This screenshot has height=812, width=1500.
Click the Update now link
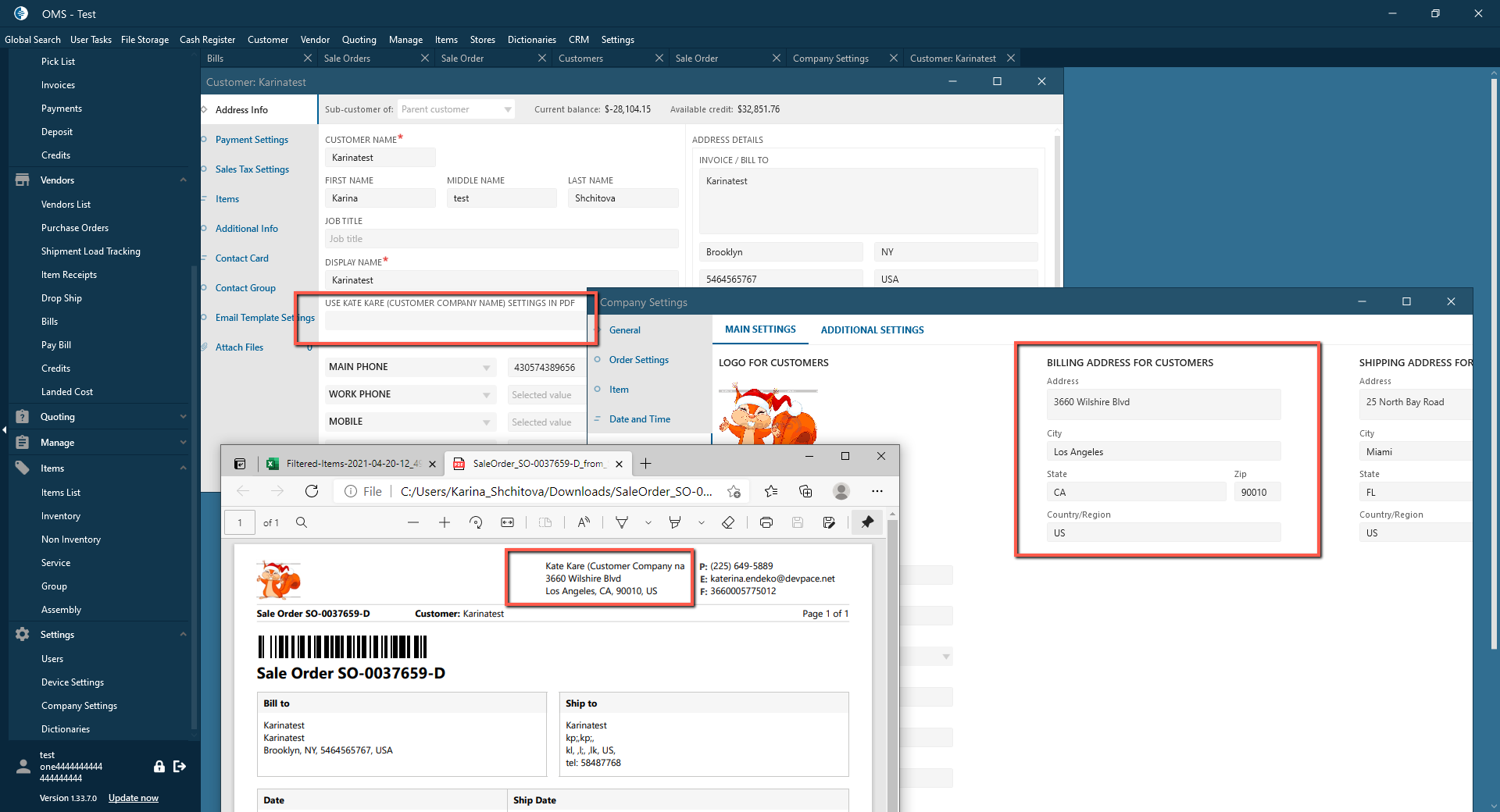[133, 798]
